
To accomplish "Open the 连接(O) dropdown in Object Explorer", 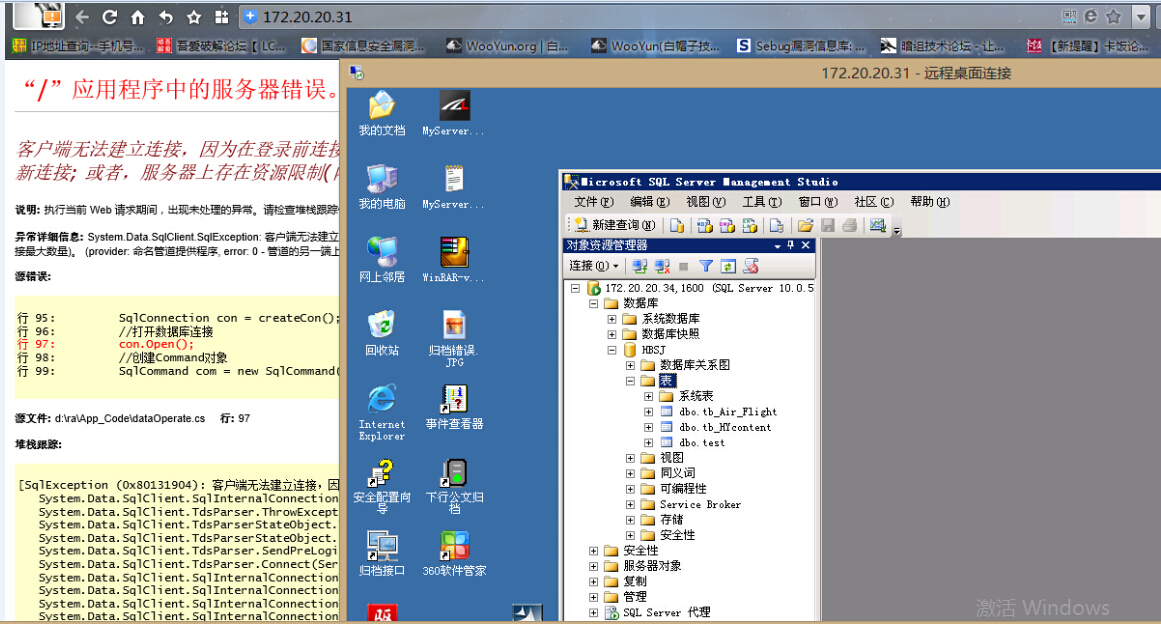I will [x=593, y=266].
